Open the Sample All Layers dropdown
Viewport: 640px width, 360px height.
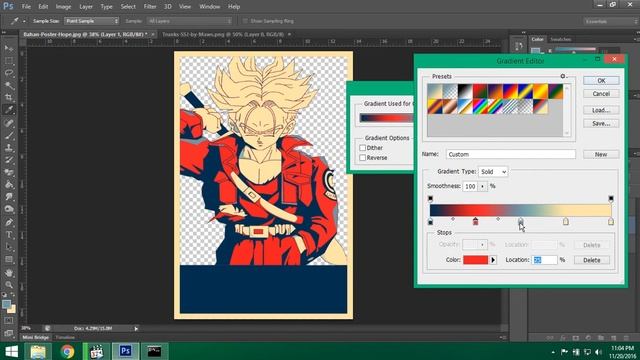[x=189, y=21]
